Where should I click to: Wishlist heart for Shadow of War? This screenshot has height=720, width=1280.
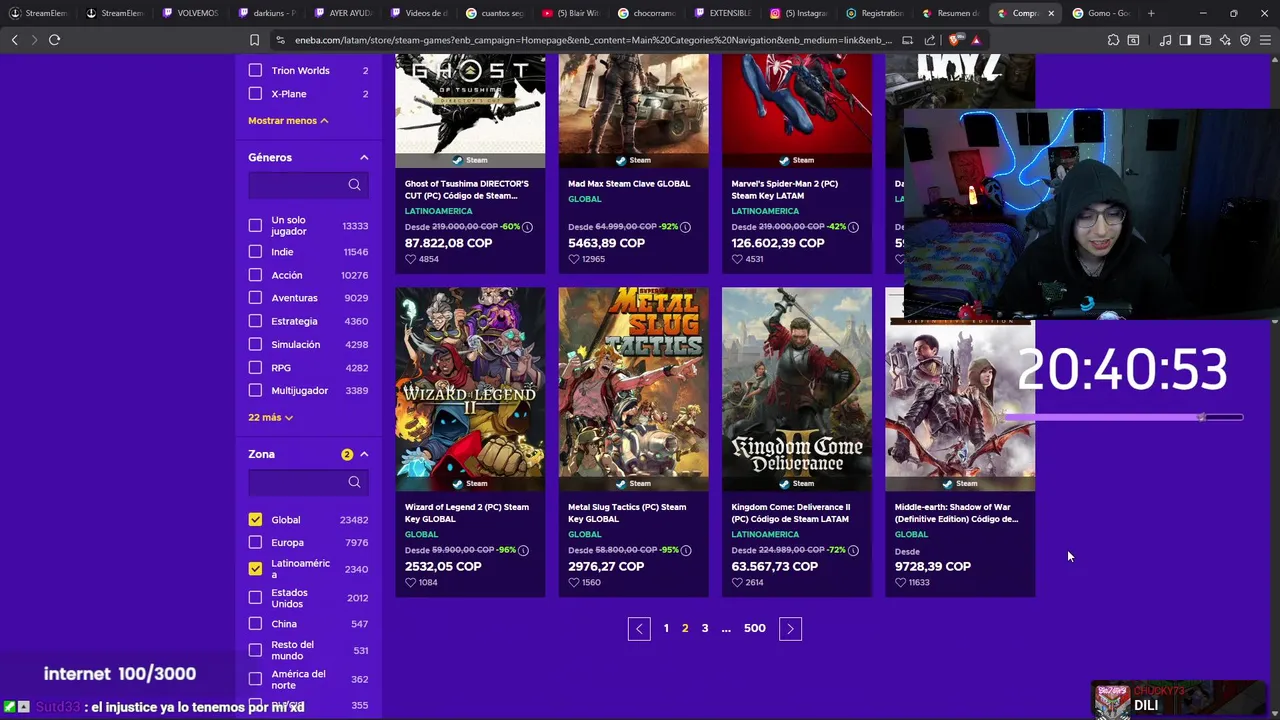(900, 582)
